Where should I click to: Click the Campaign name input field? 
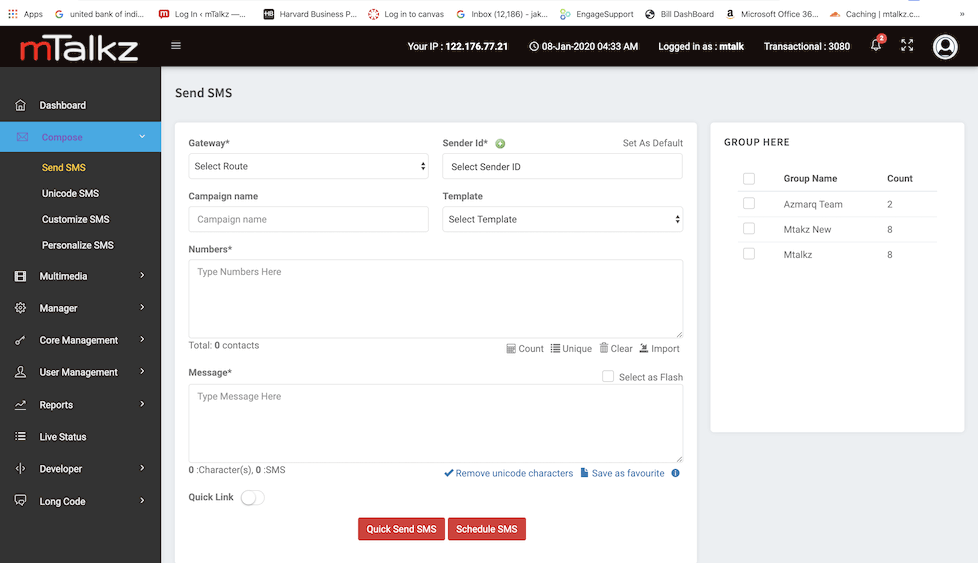coord(308,219)
